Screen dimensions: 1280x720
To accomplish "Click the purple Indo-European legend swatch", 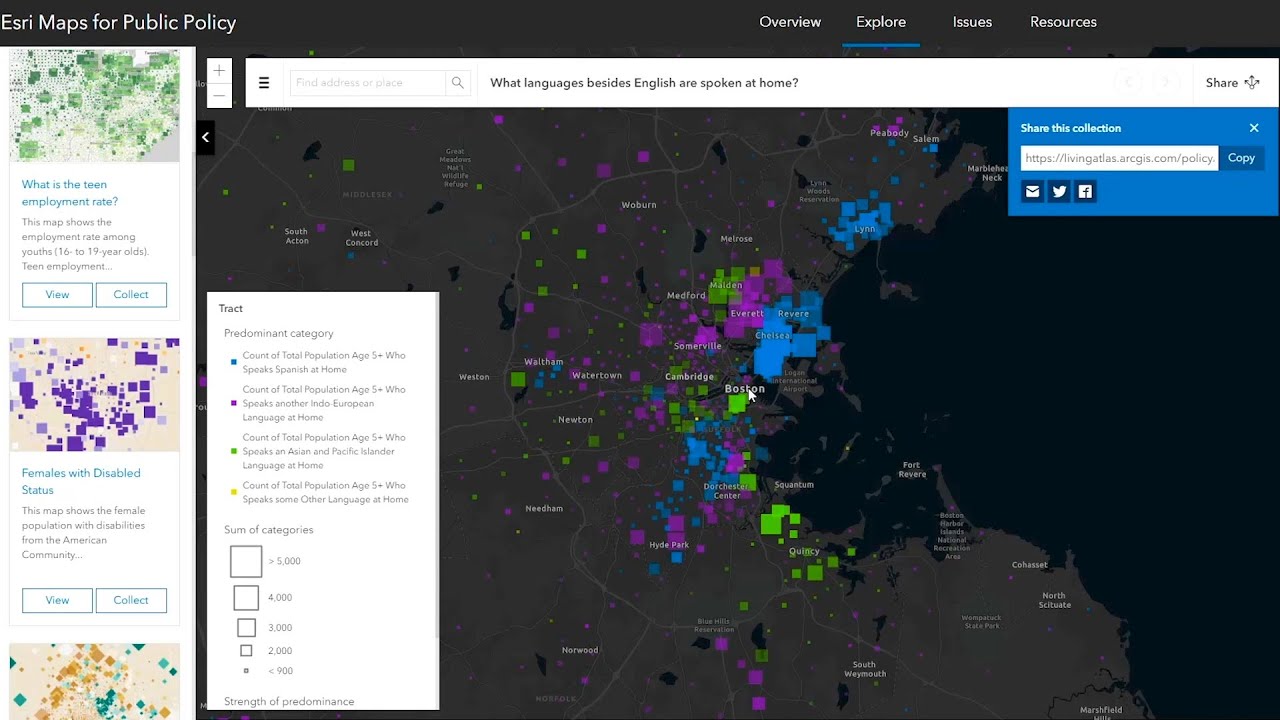I will 233,404.
